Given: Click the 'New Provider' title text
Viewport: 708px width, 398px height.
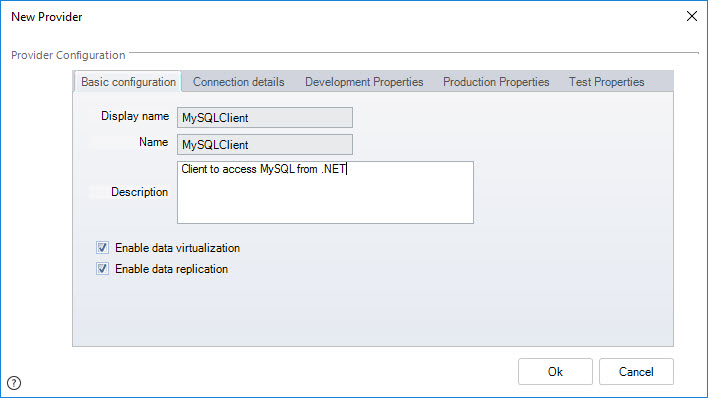Looking at the screenshot, I should coord(47,17).
